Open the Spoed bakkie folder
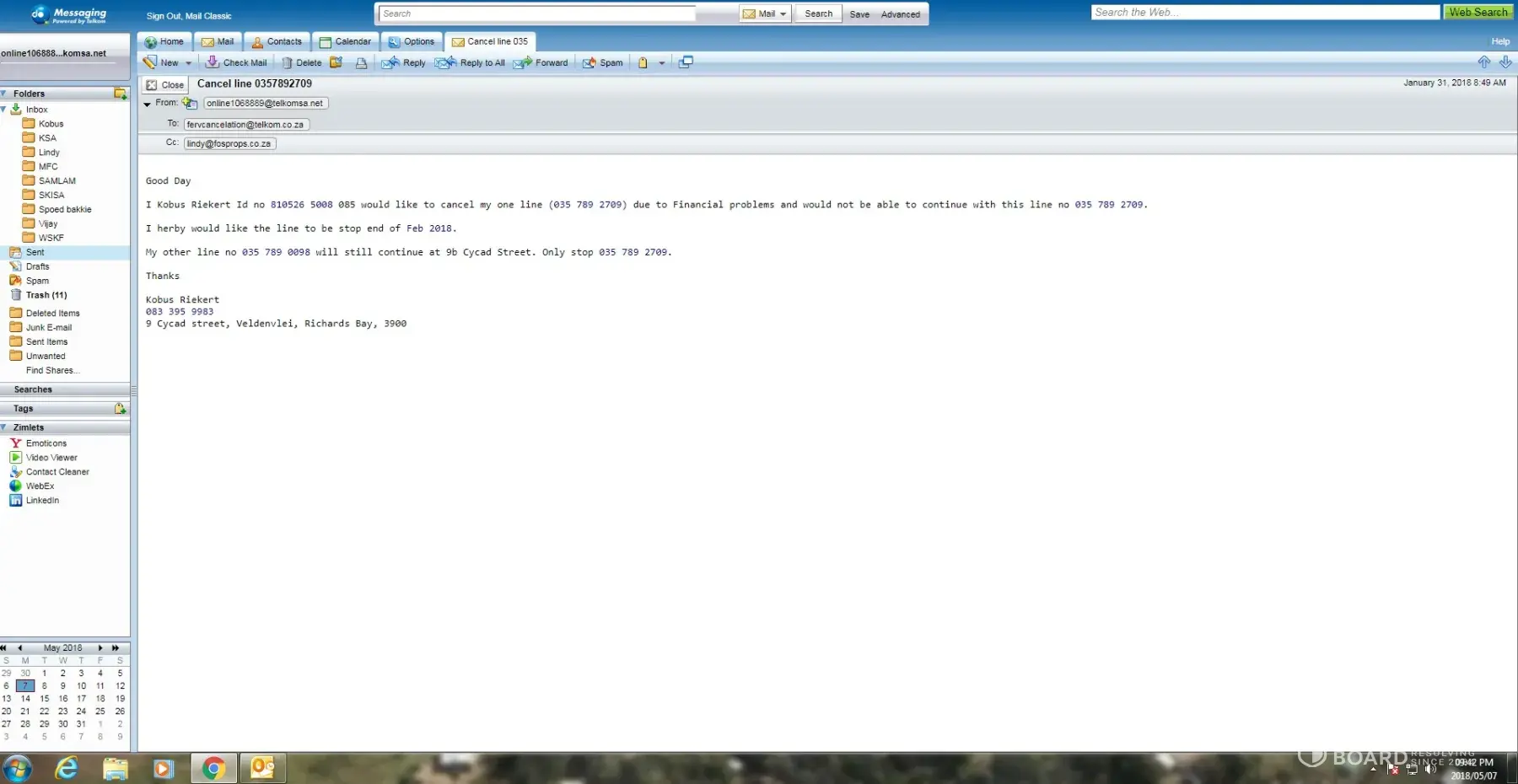 65,210
